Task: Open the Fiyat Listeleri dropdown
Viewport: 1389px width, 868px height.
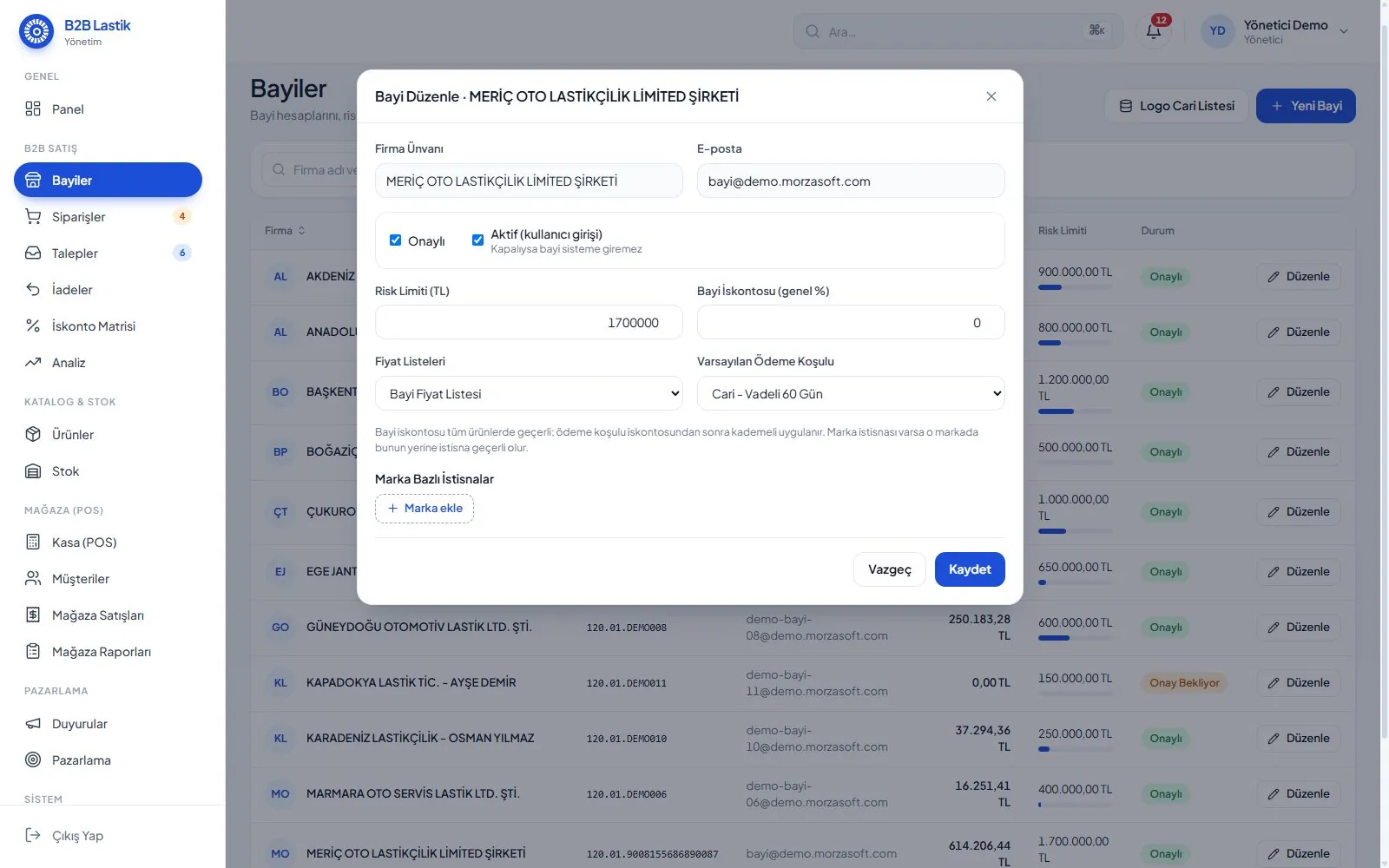Action: [x=529, y=393]
